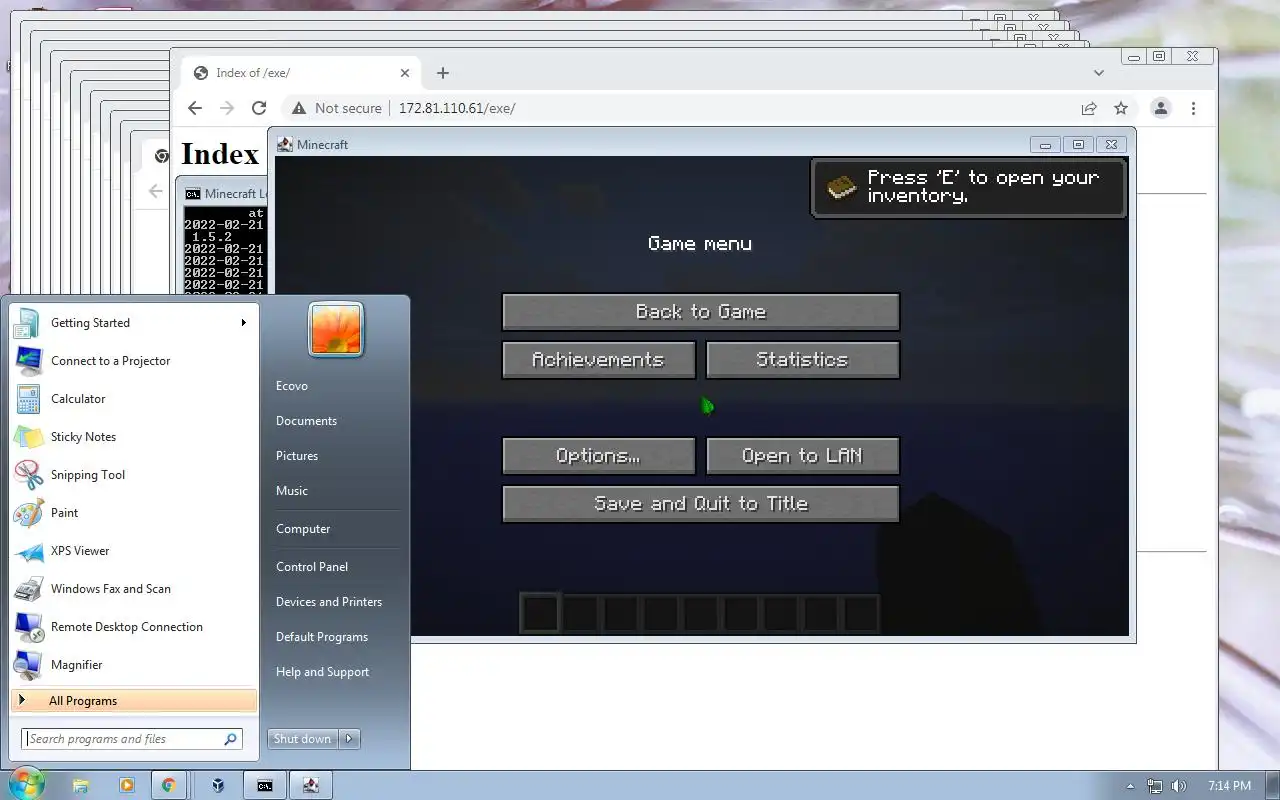Select the first hotbar slot

(x=540, y=613)
